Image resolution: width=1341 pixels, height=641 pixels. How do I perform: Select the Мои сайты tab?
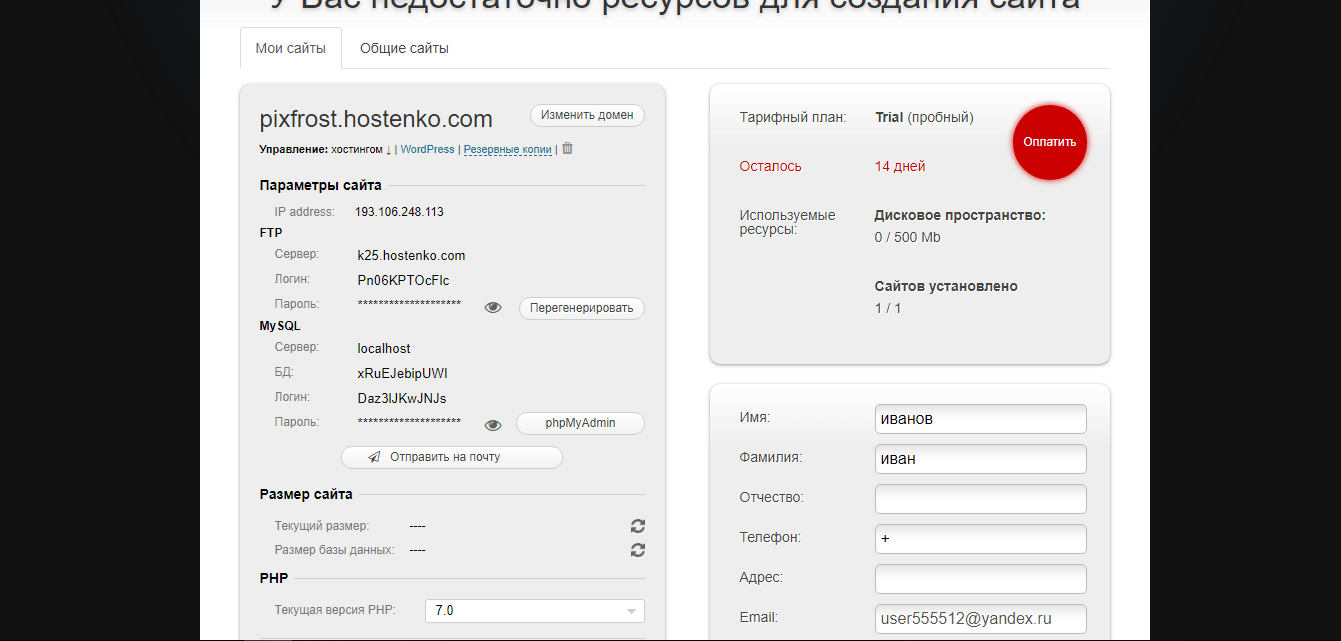click(291, 48)
